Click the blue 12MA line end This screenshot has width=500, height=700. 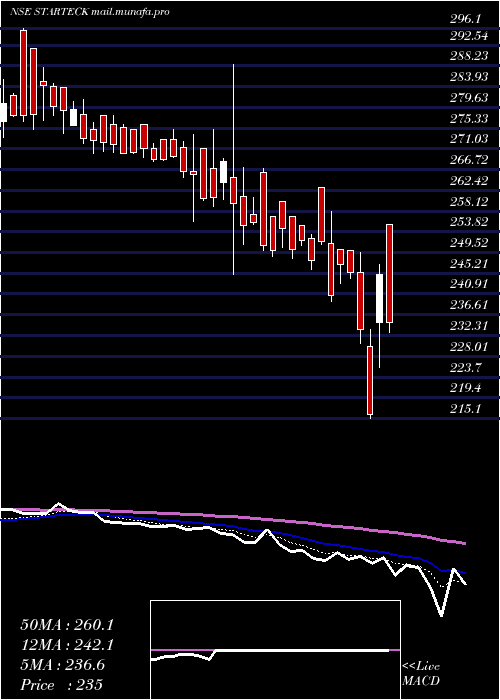click(x=463, y=572)
